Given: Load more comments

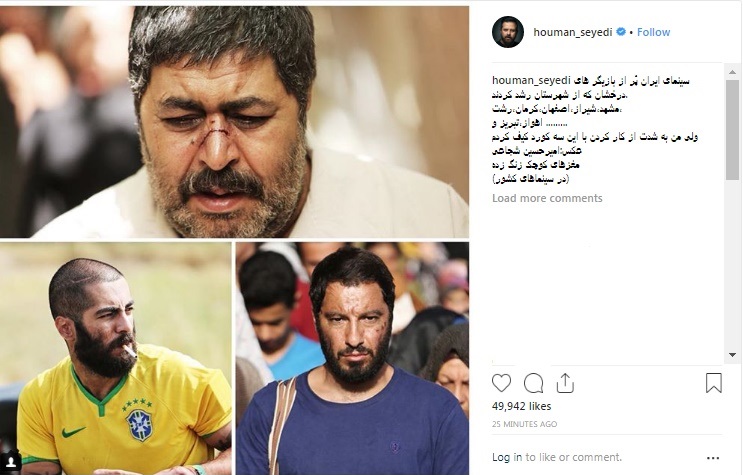Looking at the screenshot, I should (x=547, y=198).
